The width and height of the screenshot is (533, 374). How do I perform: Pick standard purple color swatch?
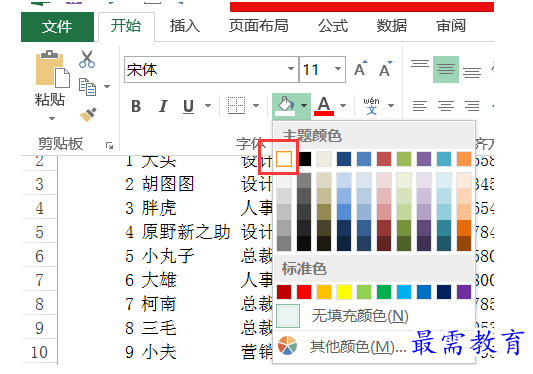(x=464, y=292)
